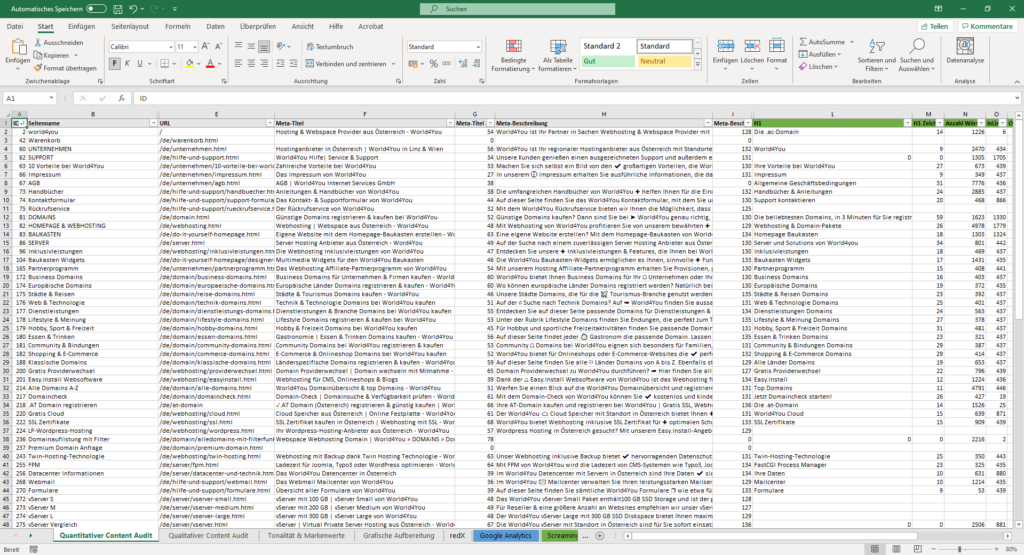1024x555 pixels.
Task: Expand the AutoSumme dropdown arrow
Action: coord(851,42)
